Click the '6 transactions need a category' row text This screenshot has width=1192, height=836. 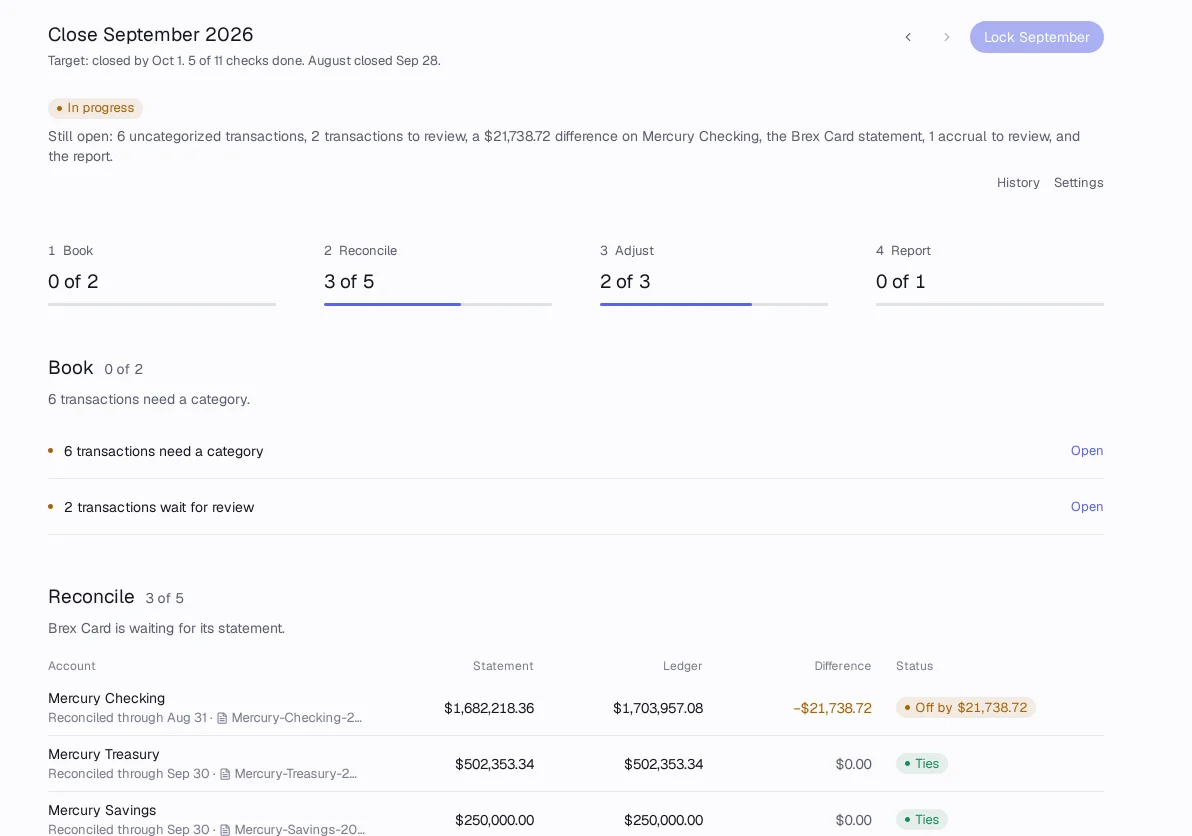pos(163,451)
